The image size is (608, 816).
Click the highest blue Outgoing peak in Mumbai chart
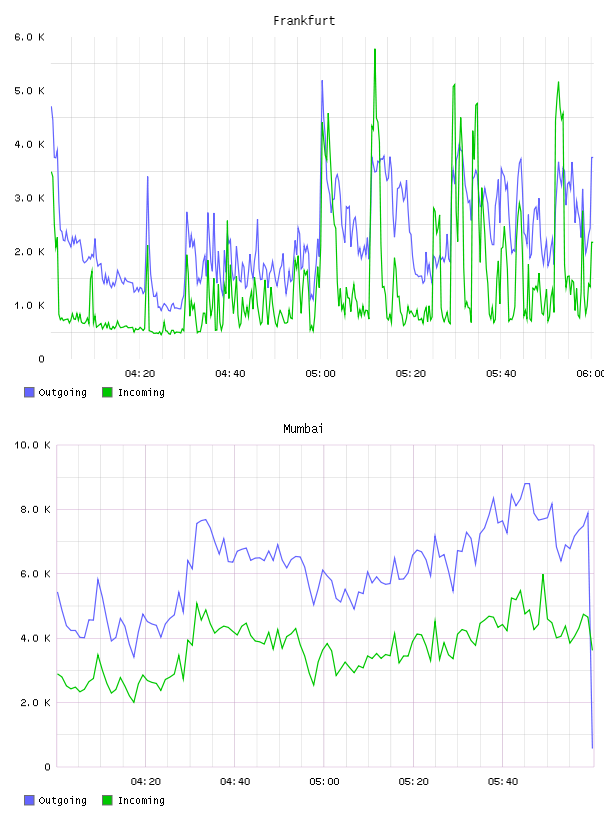tap(527, 484)
